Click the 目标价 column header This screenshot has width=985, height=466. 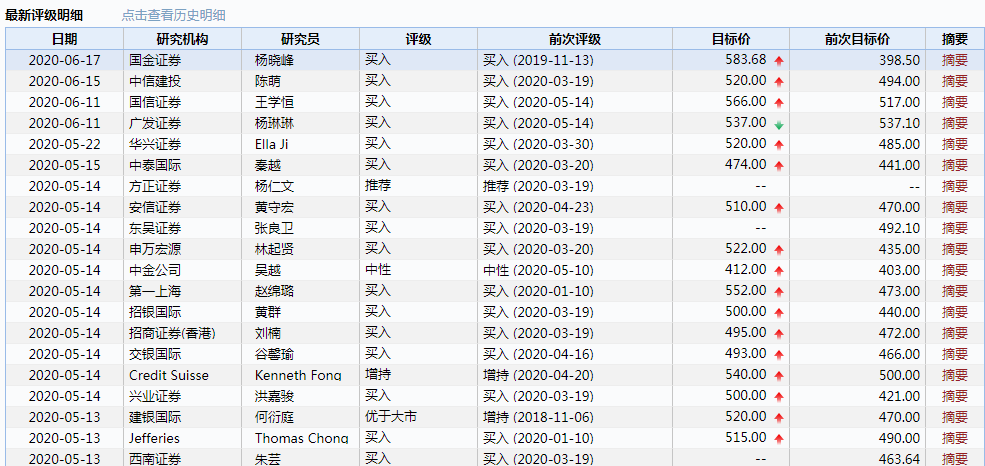pyautogui.click(x=731, y=39)
